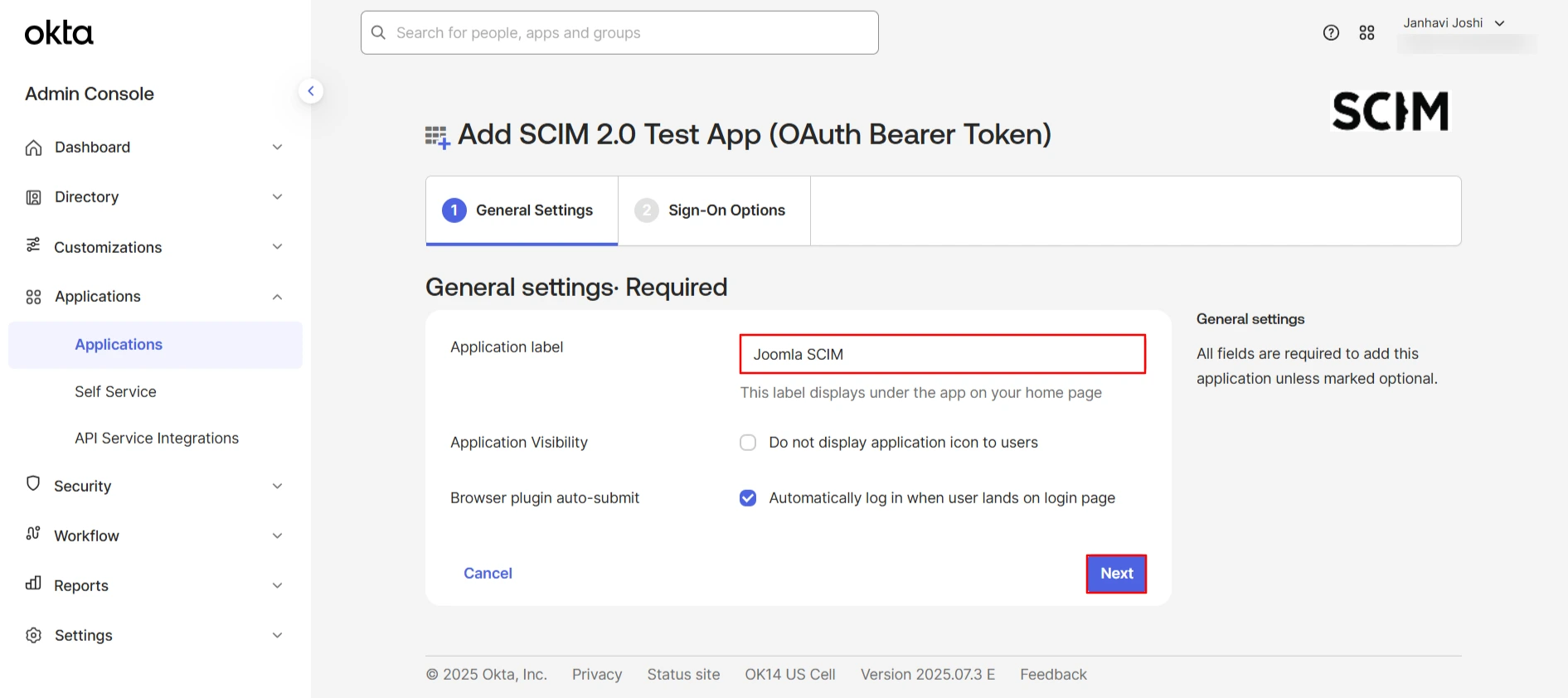Open the Privacy footer link
Image resolution: width=1568 pixels, height=698 pixels.
point(597,675)
